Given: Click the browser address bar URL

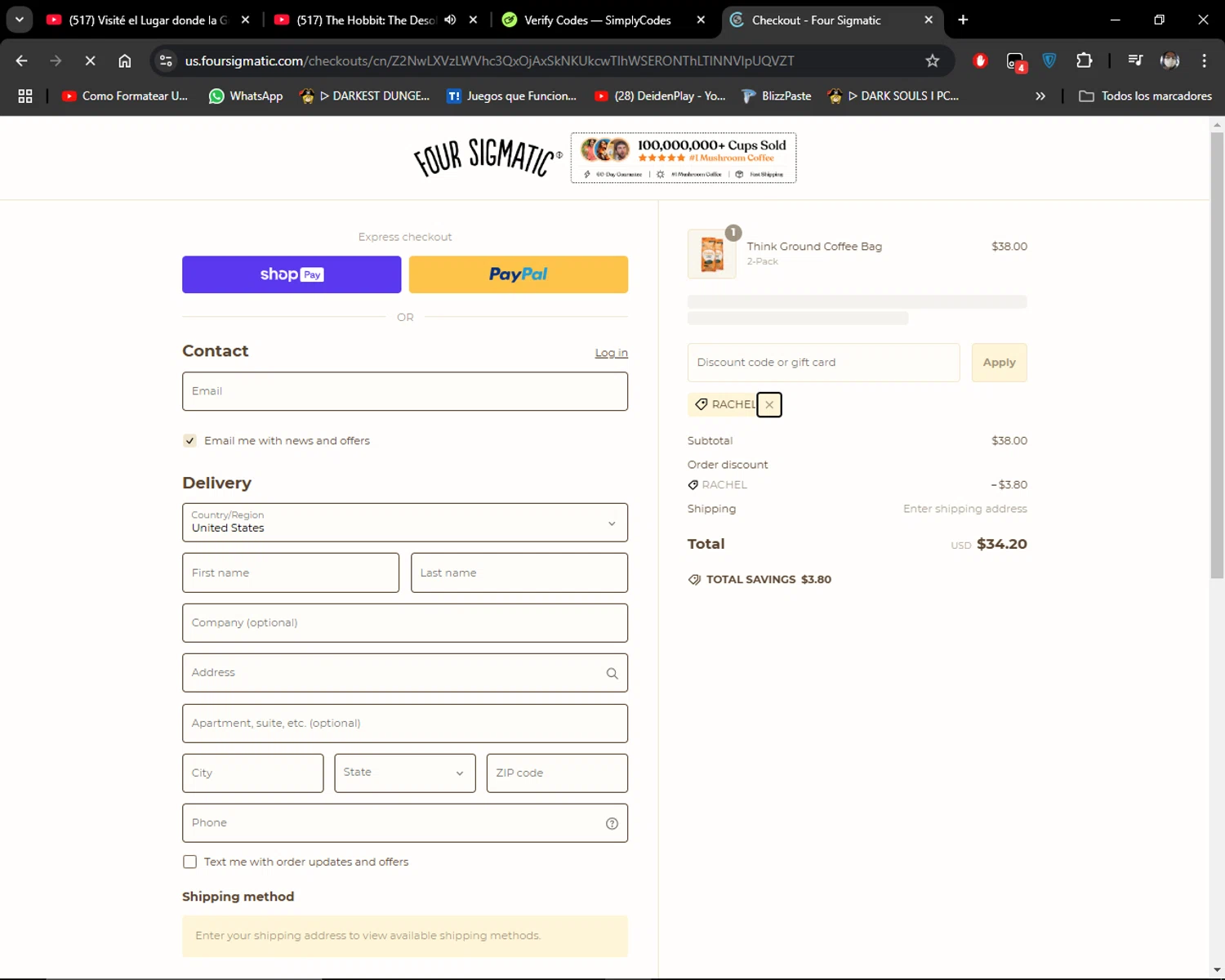Looking at the screenshot, I should (489, 60).
